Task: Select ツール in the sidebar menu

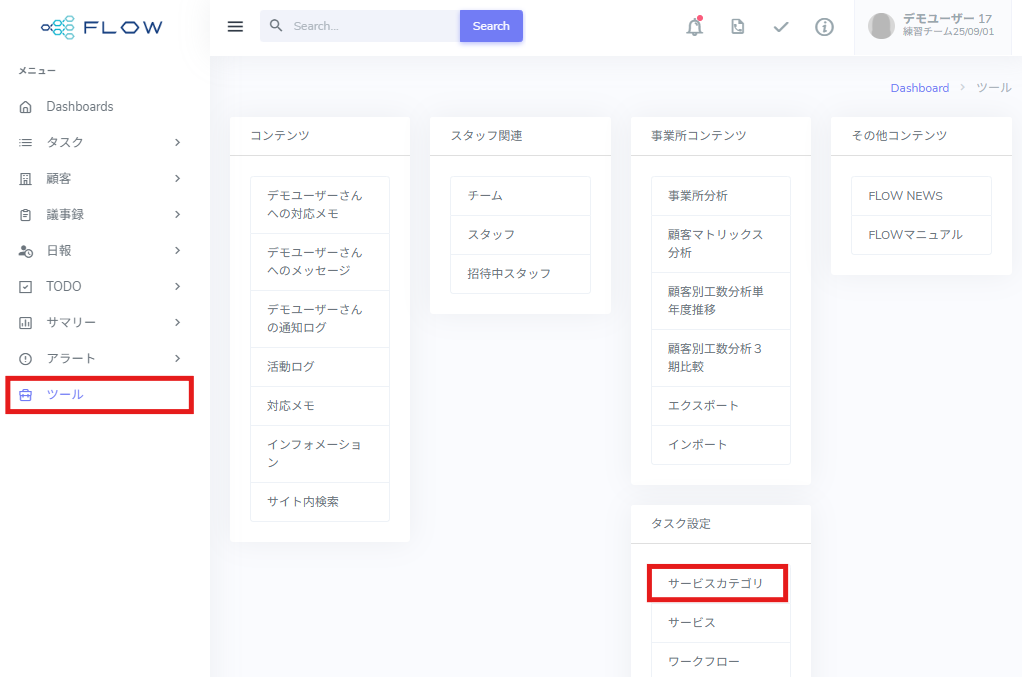Action: [x=65, y=394]
